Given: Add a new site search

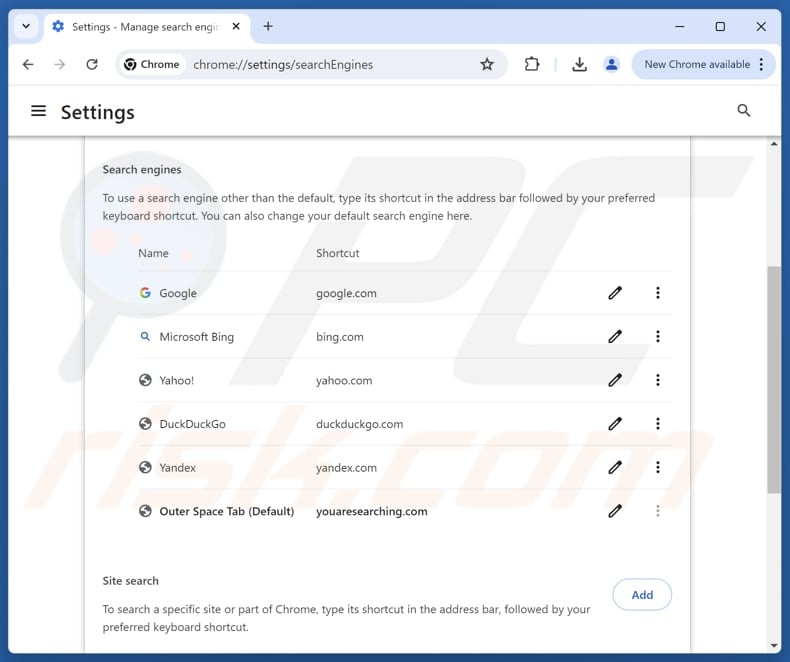Looking at the screenshot, I should coord(642,594).
